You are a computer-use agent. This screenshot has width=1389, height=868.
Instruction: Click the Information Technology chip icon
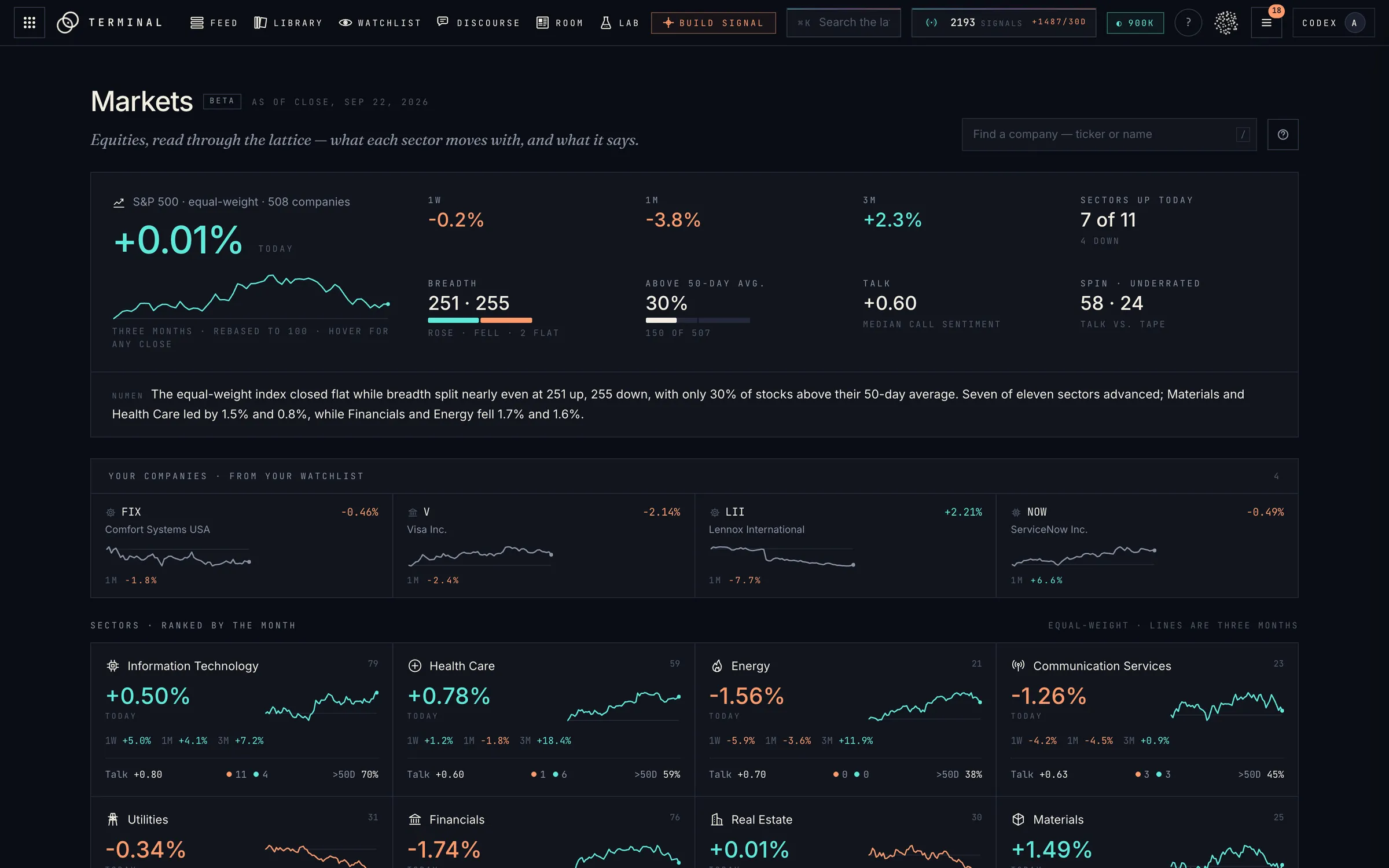[x=113, y=665]
